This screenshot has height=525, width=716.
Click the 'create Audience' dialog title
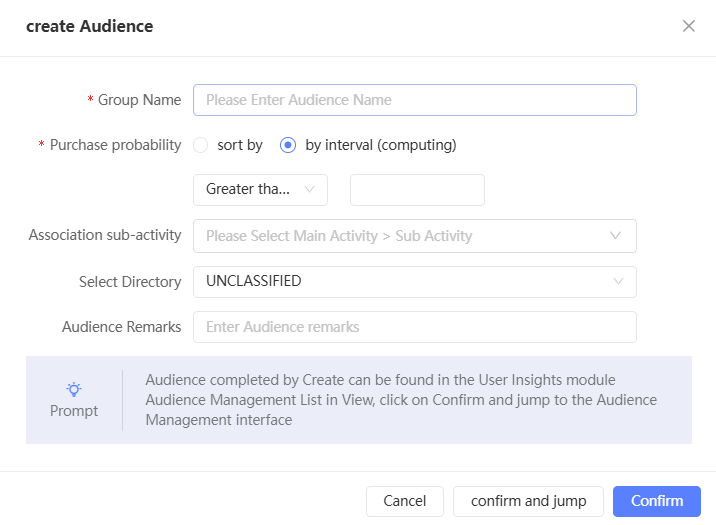point(90,26)
